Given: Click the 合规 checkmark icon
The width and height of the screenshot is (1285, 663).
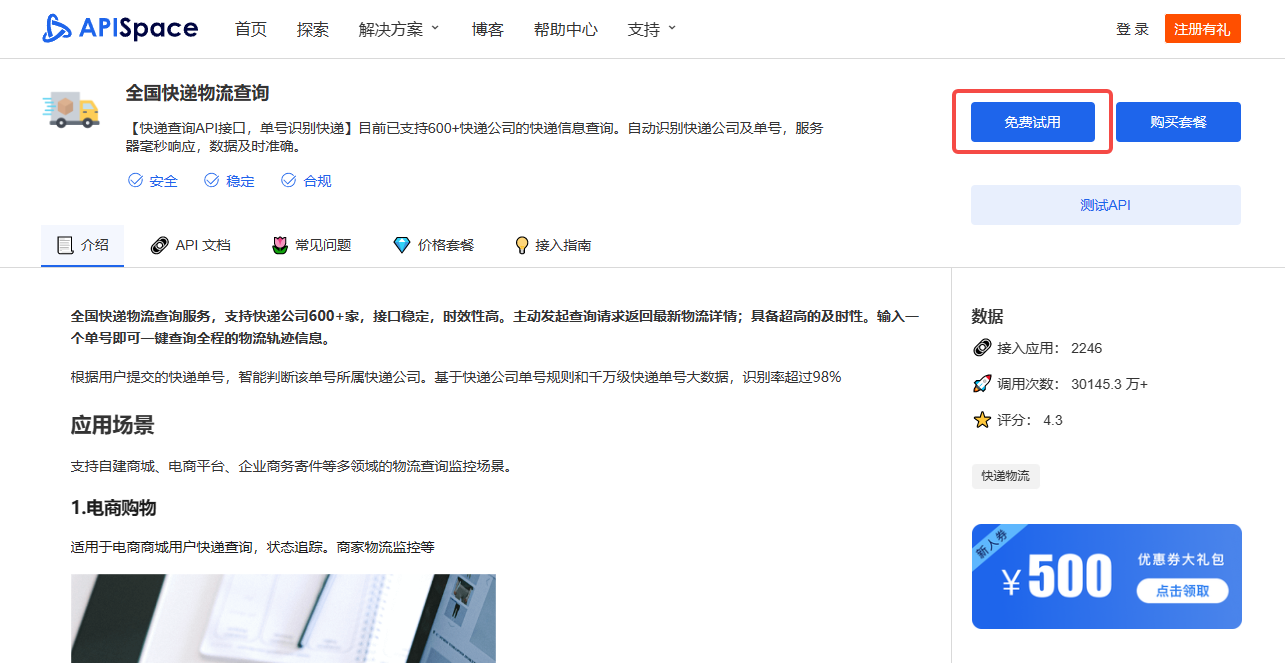Looking at the screenshot, I should [x=288, y=181].
